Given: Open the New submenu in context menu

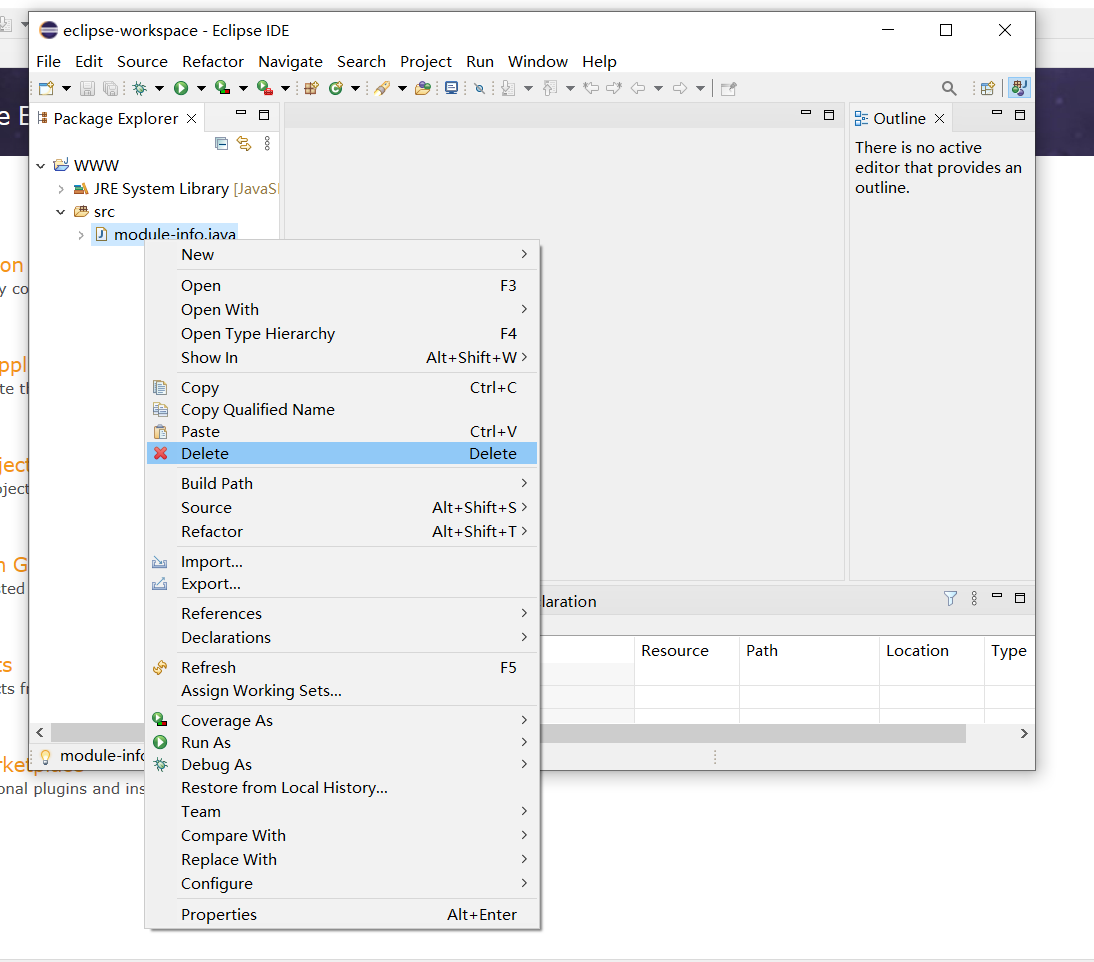Looking at the screenshot, I should click(x=342, y=255).
